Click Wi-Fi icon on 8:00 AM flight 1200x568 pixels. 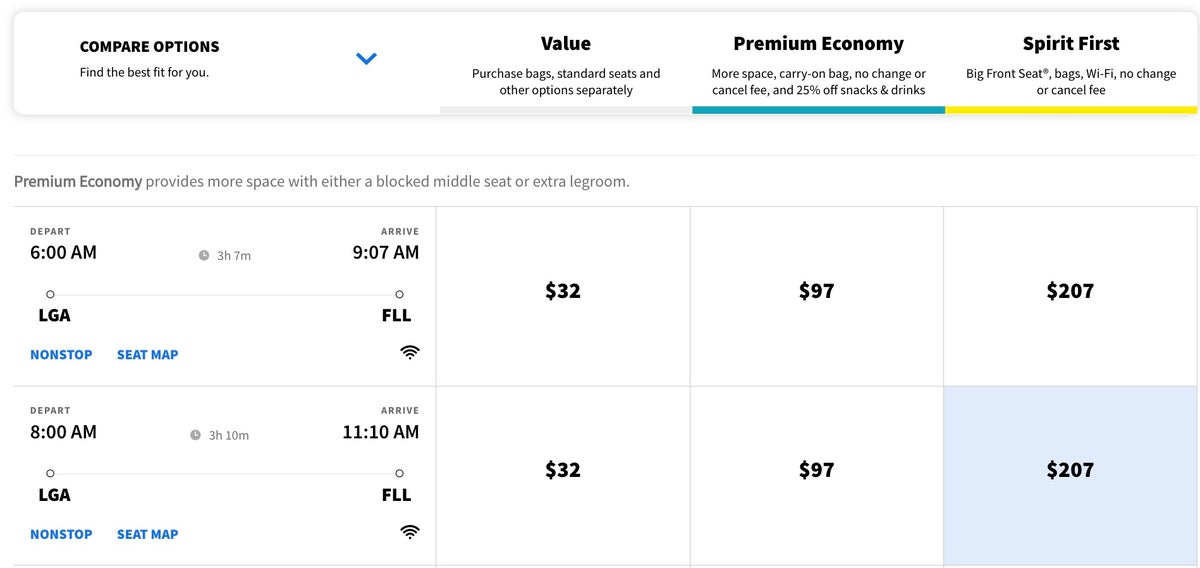pyautogui.click(x=409, y=532)
